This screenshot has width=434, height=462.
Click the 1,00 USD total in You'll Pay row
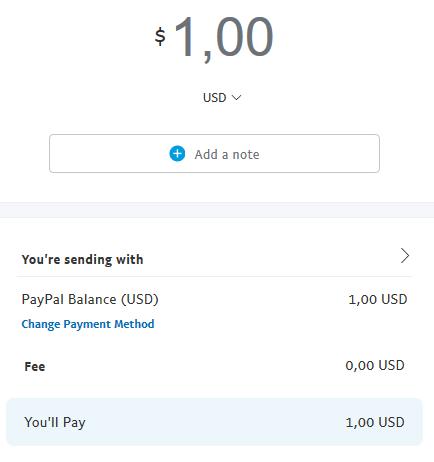(375, 422)
